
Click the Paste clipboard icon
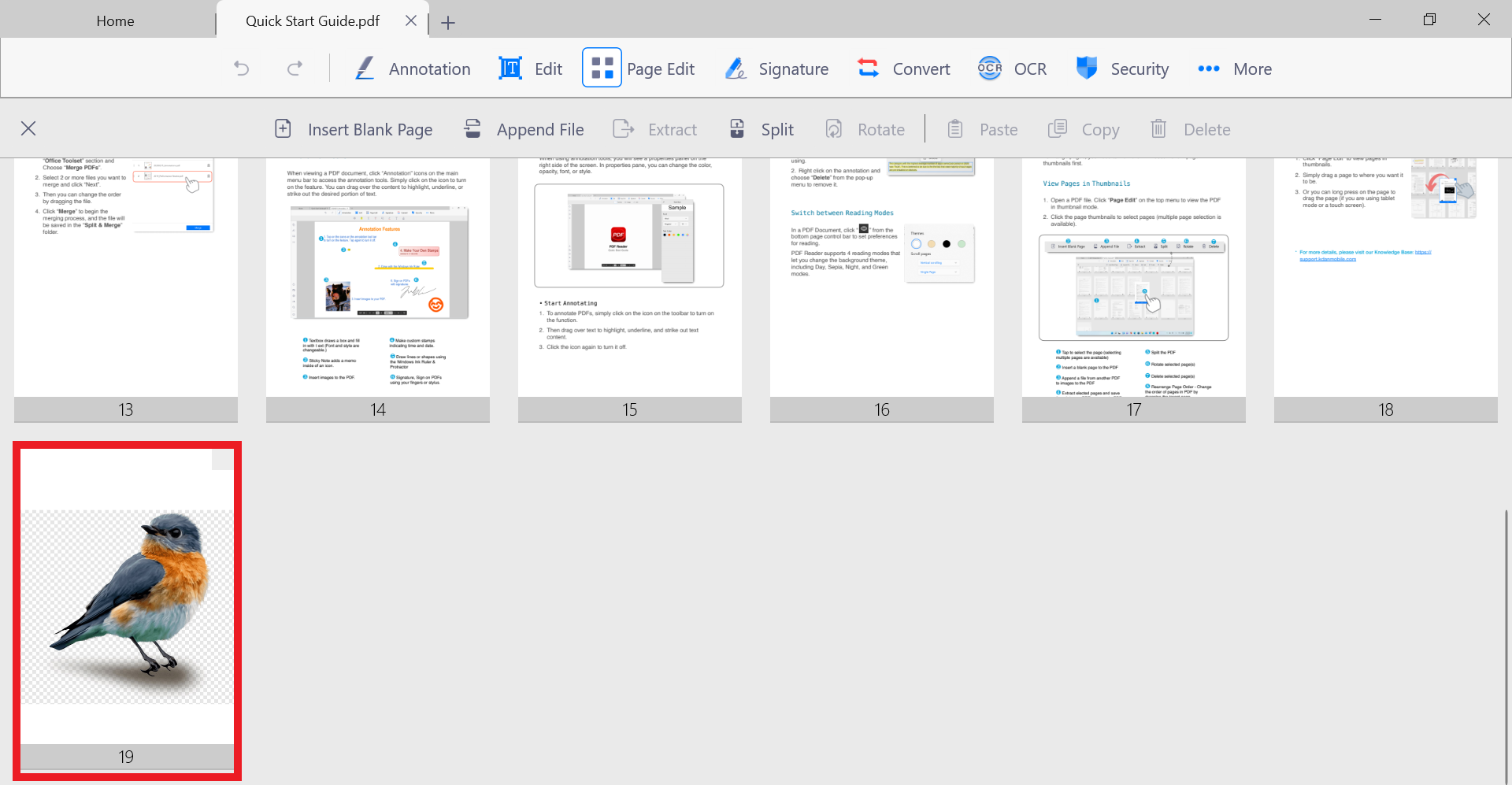pos(955,128)
